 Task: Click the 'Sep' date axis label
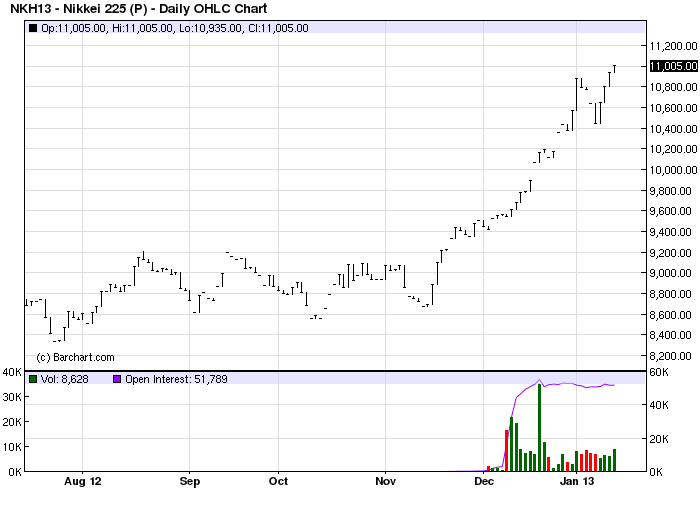(189, 482)
